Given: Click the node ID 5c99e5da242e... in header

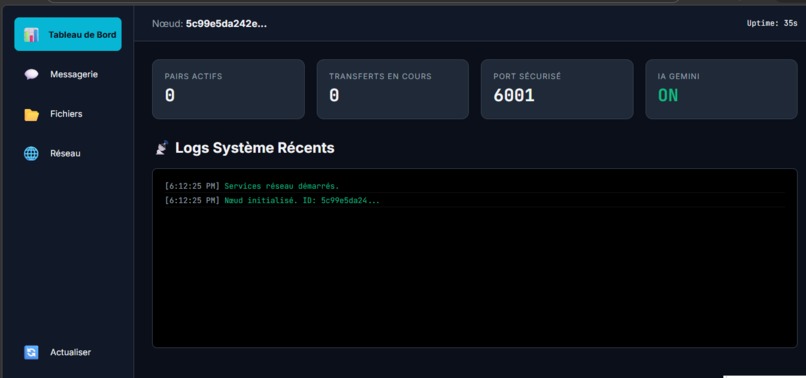Looking at the screenshot, I should coord(226,24).
